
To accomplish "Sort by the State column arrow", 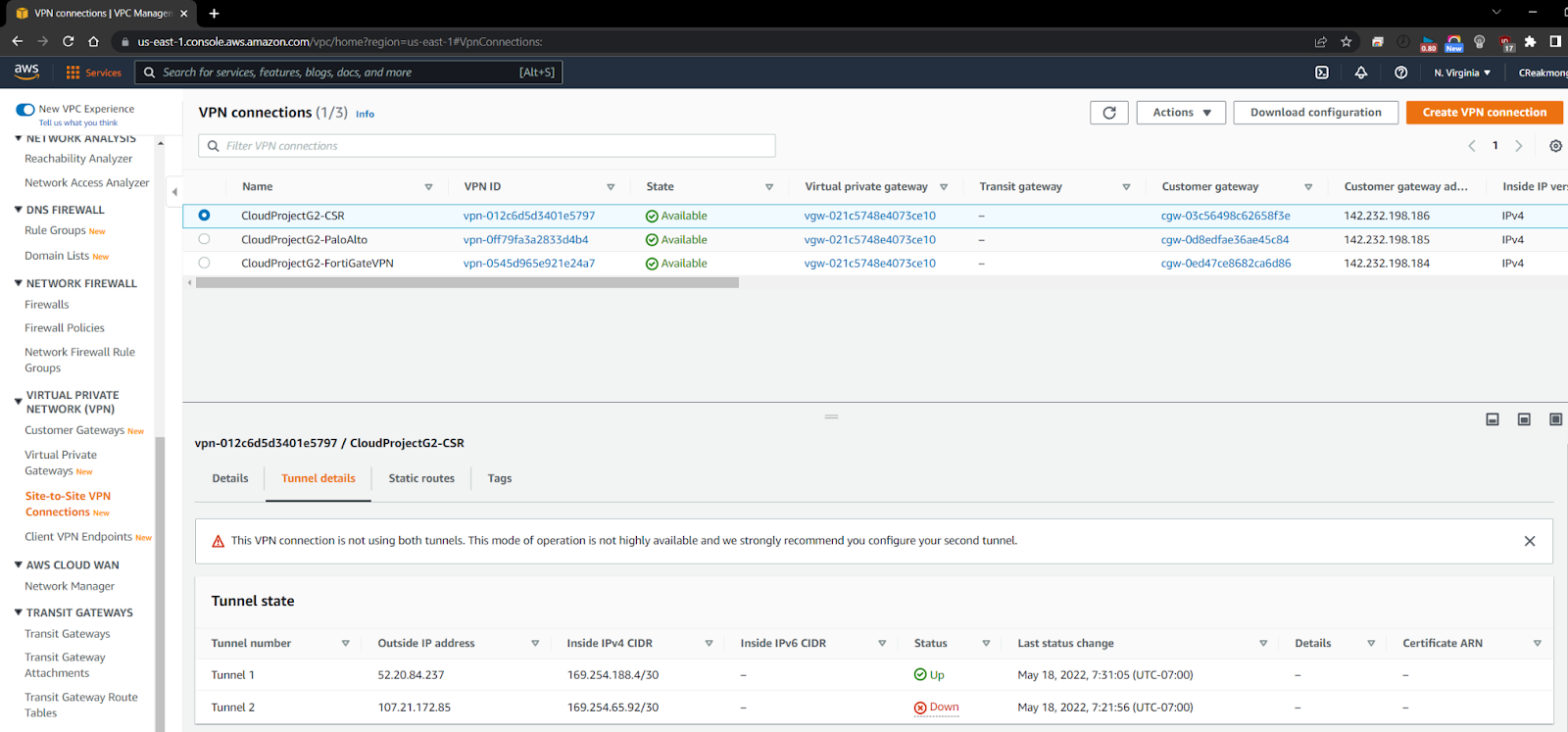I will click(x=769, y=187).
